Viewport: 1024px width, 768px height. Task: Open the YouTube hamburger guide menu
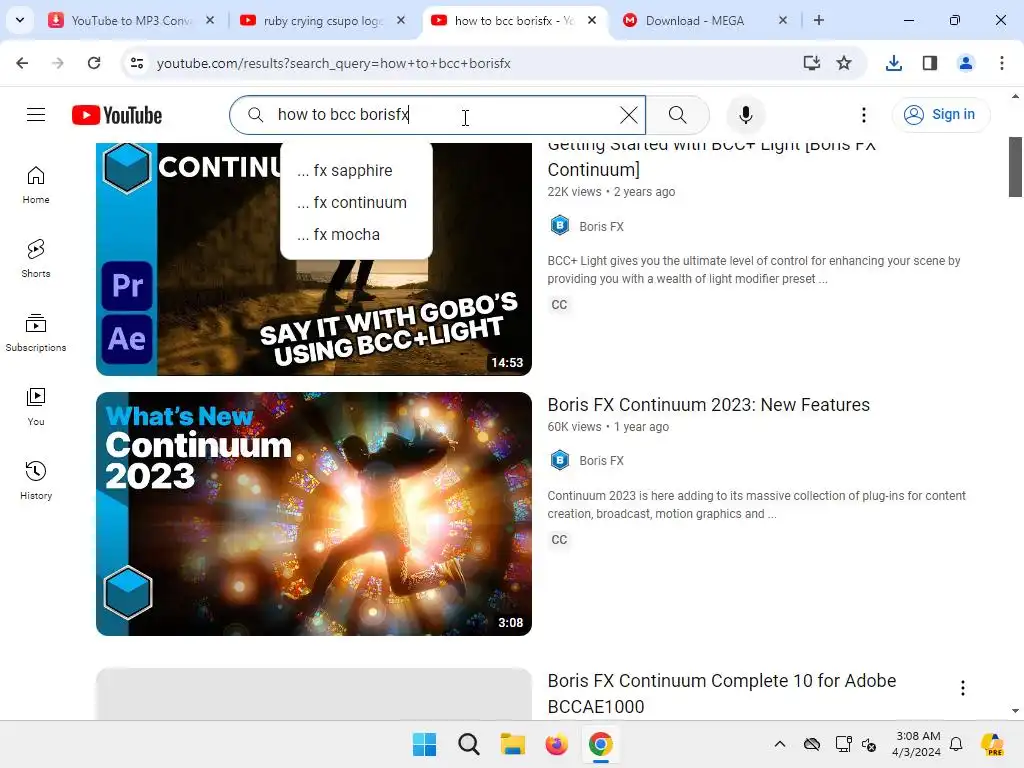pyautogui.click(x=36, y=115)
